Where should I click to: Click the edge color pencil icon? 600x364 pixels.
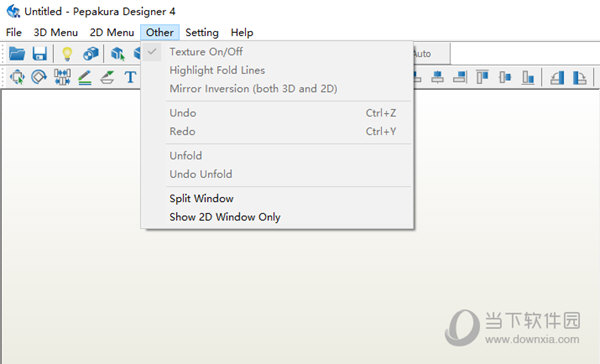click(x=85, y=77)
